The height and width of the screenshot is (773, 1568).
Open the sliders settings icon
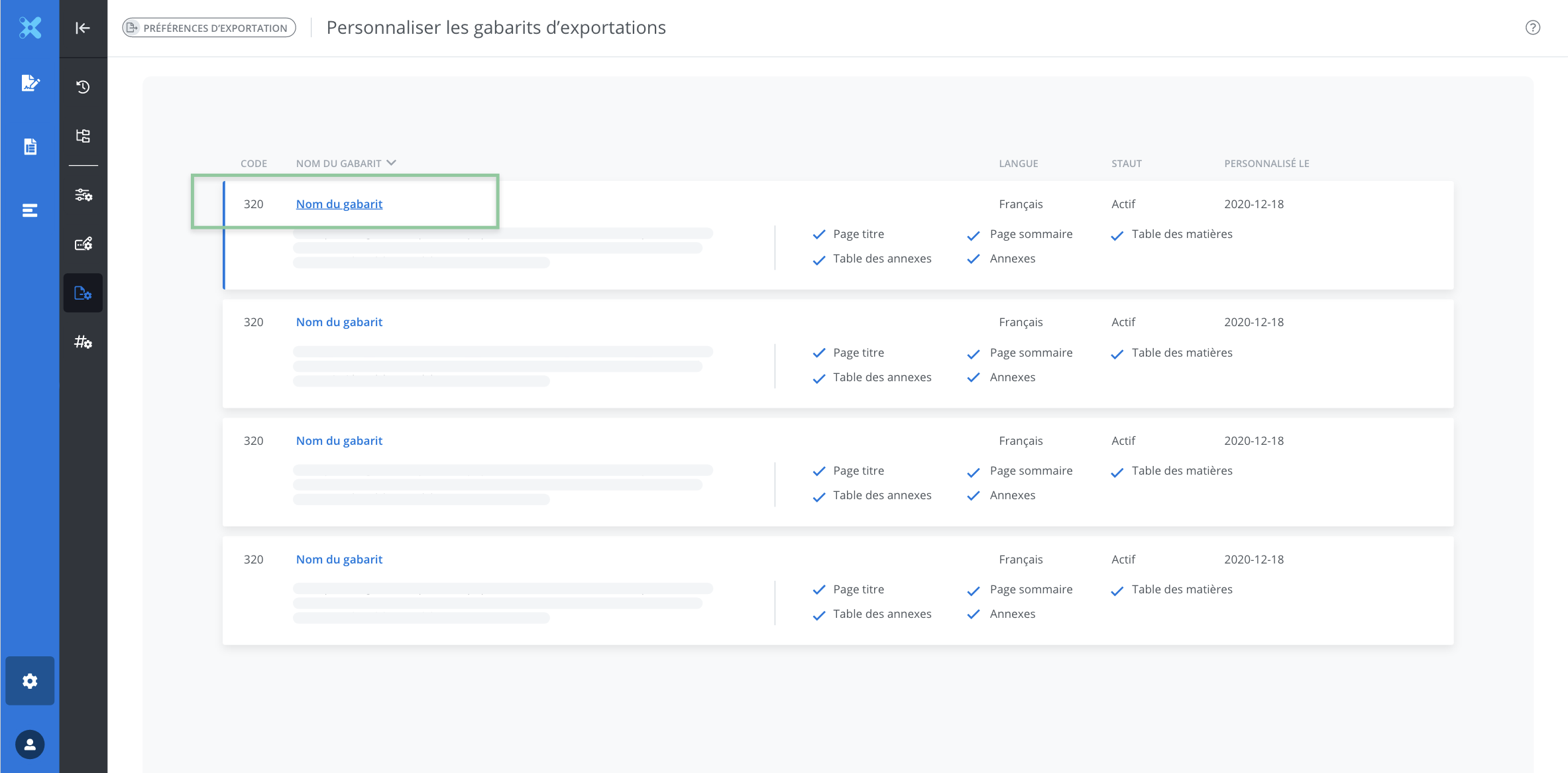tap(83, 195)
